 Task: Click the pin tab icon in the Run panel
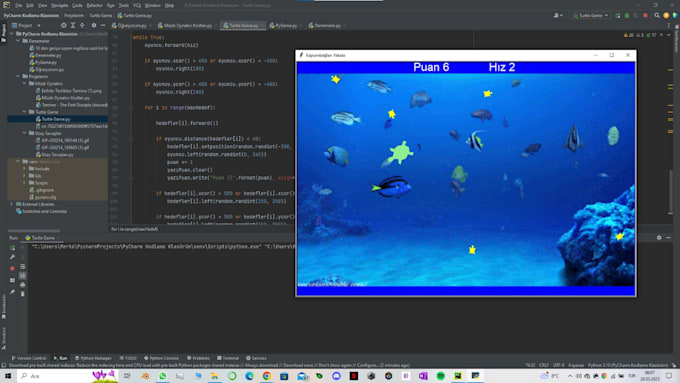pyautogui.click(x=12, y=292)
